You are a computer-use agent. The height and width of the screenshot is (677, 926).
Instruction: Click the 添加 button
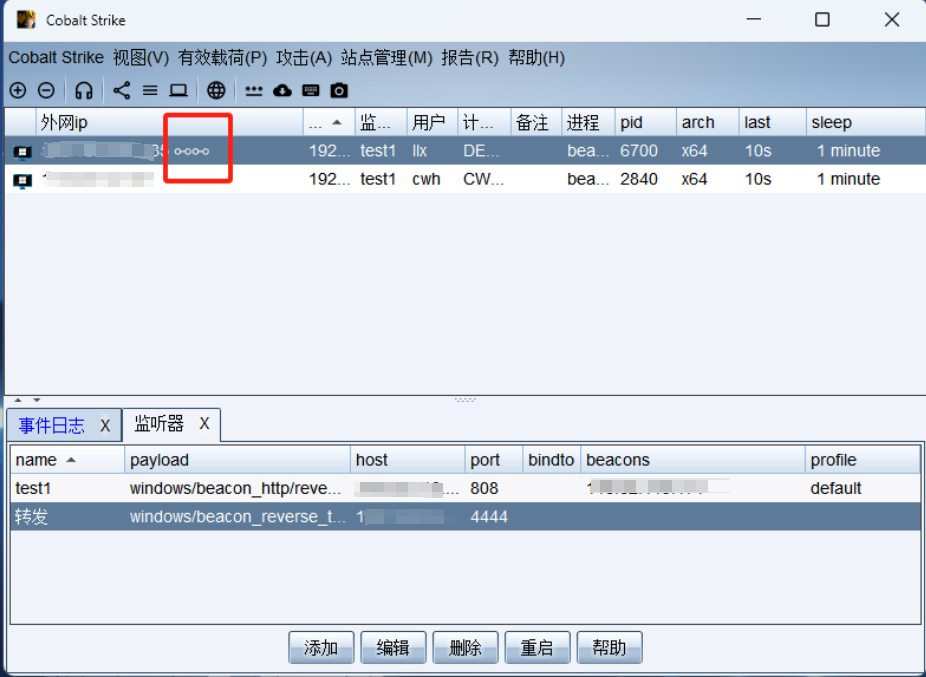coord(321,647)
